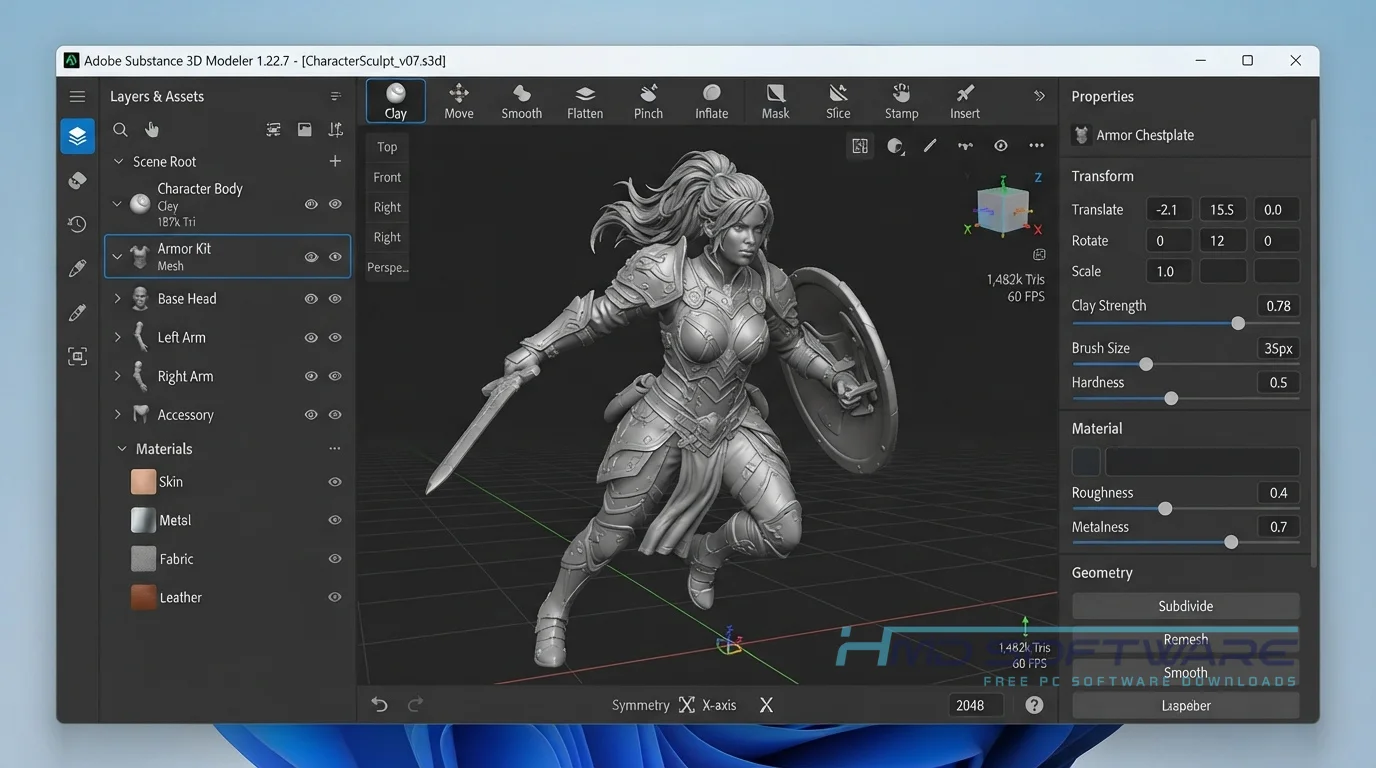The width and height of the screenshot is (1376, 768).
Task: Expand the Right Arm layer
Action: [x=117, y=376]
